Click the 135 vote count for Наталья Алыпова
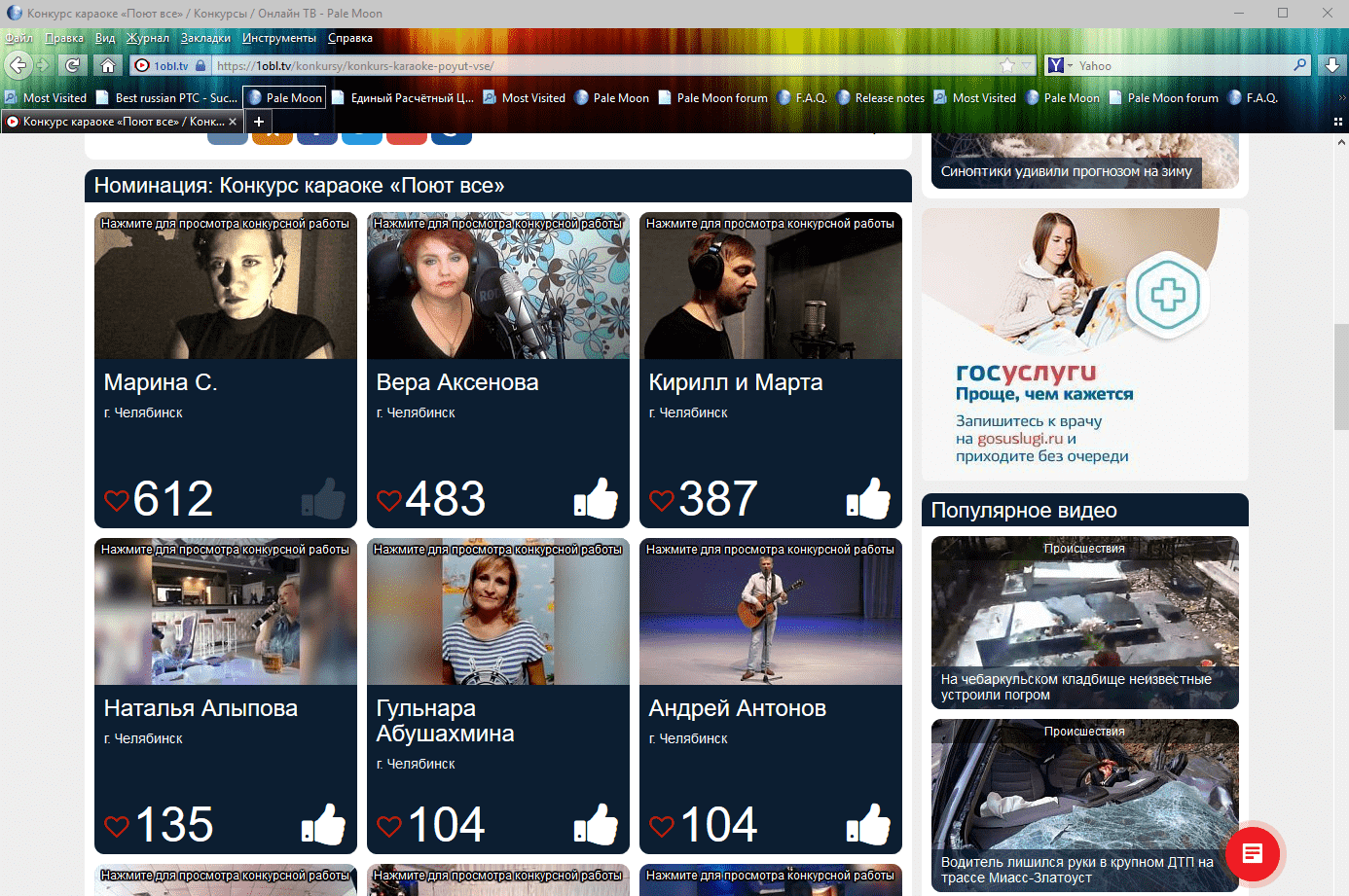This screenshot has height=896, width=1349. [x=174, y=825]
